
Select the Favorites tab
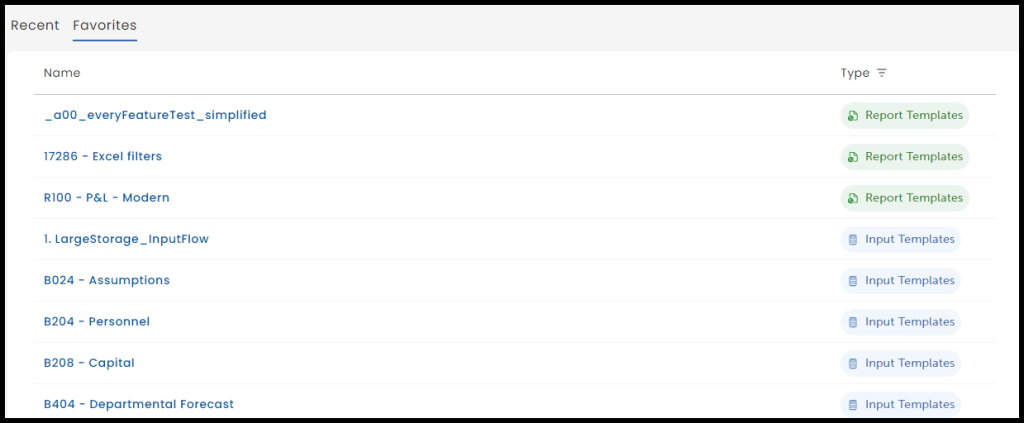105,25
